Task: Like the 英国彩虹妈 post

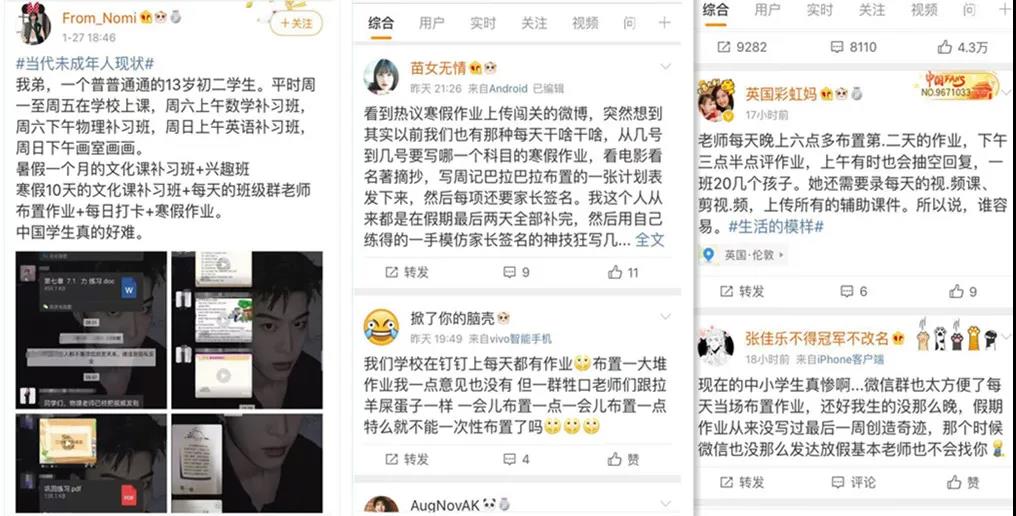Action: tap(963, 292)
